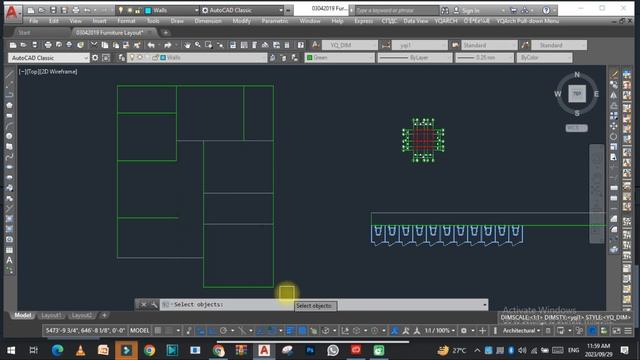Open the AutoCAD Classic workspace dropdown in title bar

242,10
